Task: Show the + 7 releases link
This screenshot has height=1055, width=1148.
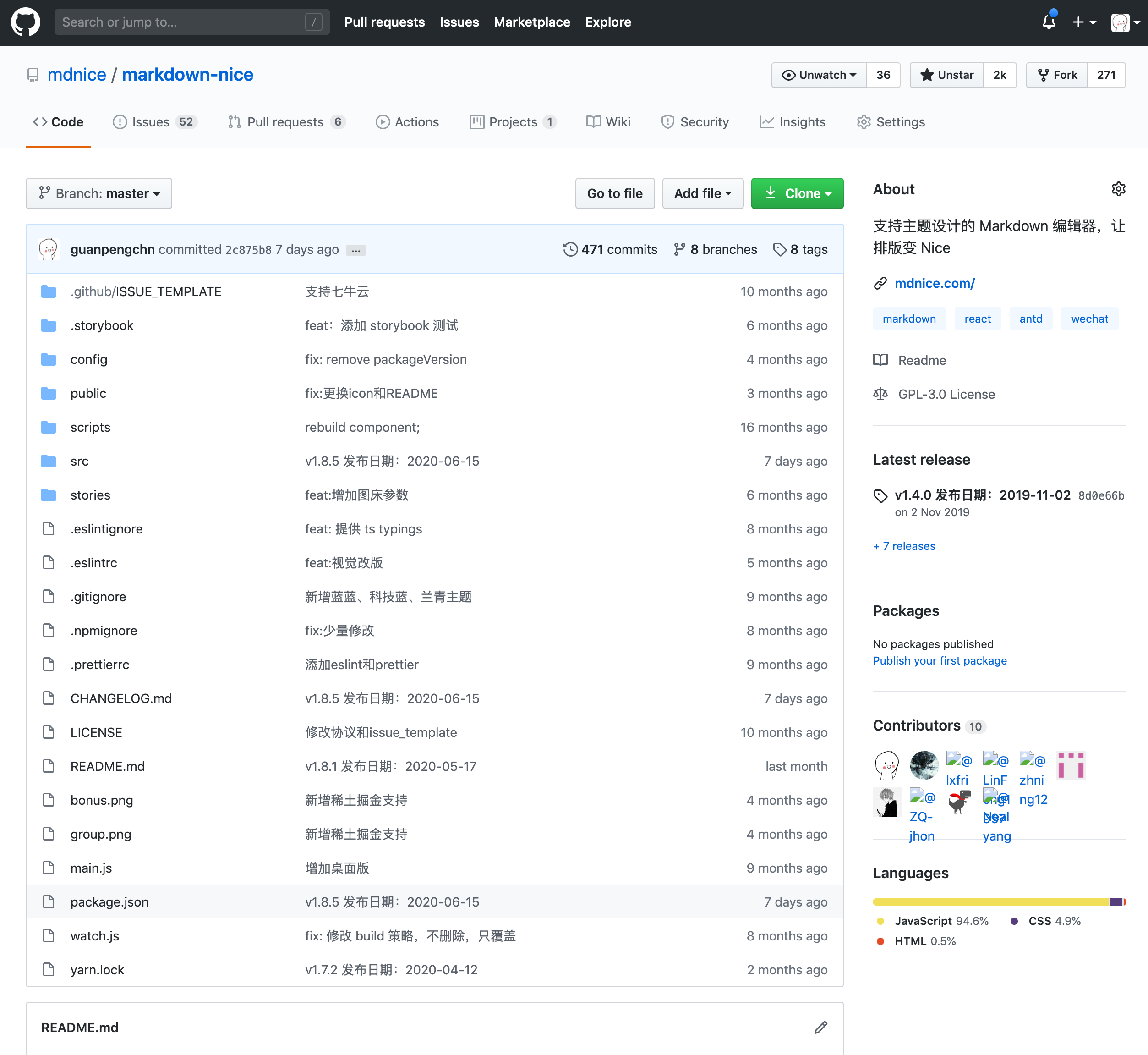Action: click(x=904, y=546)
